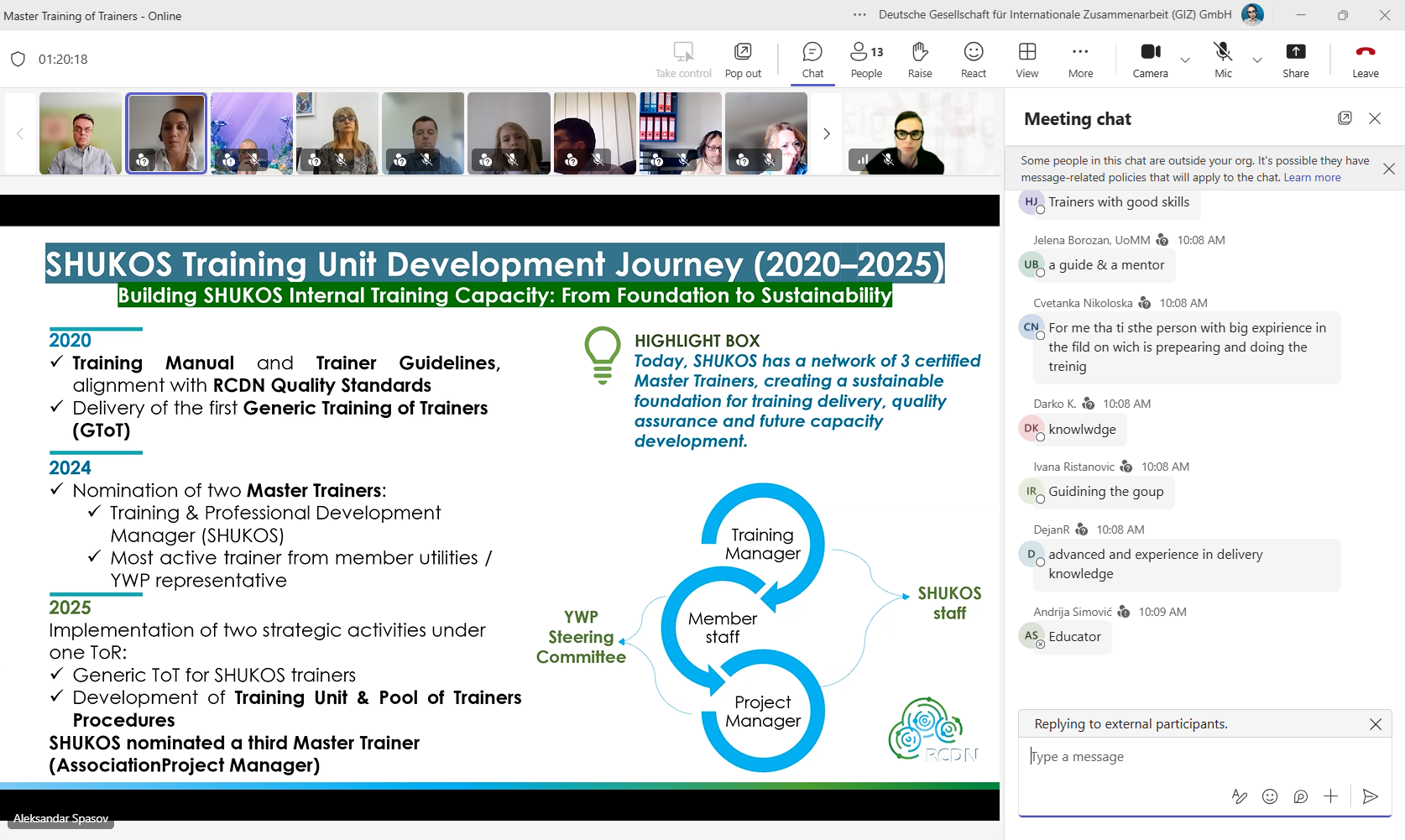Pop out the shared content
The image size is (1405, 840).
tap(743, 60)
